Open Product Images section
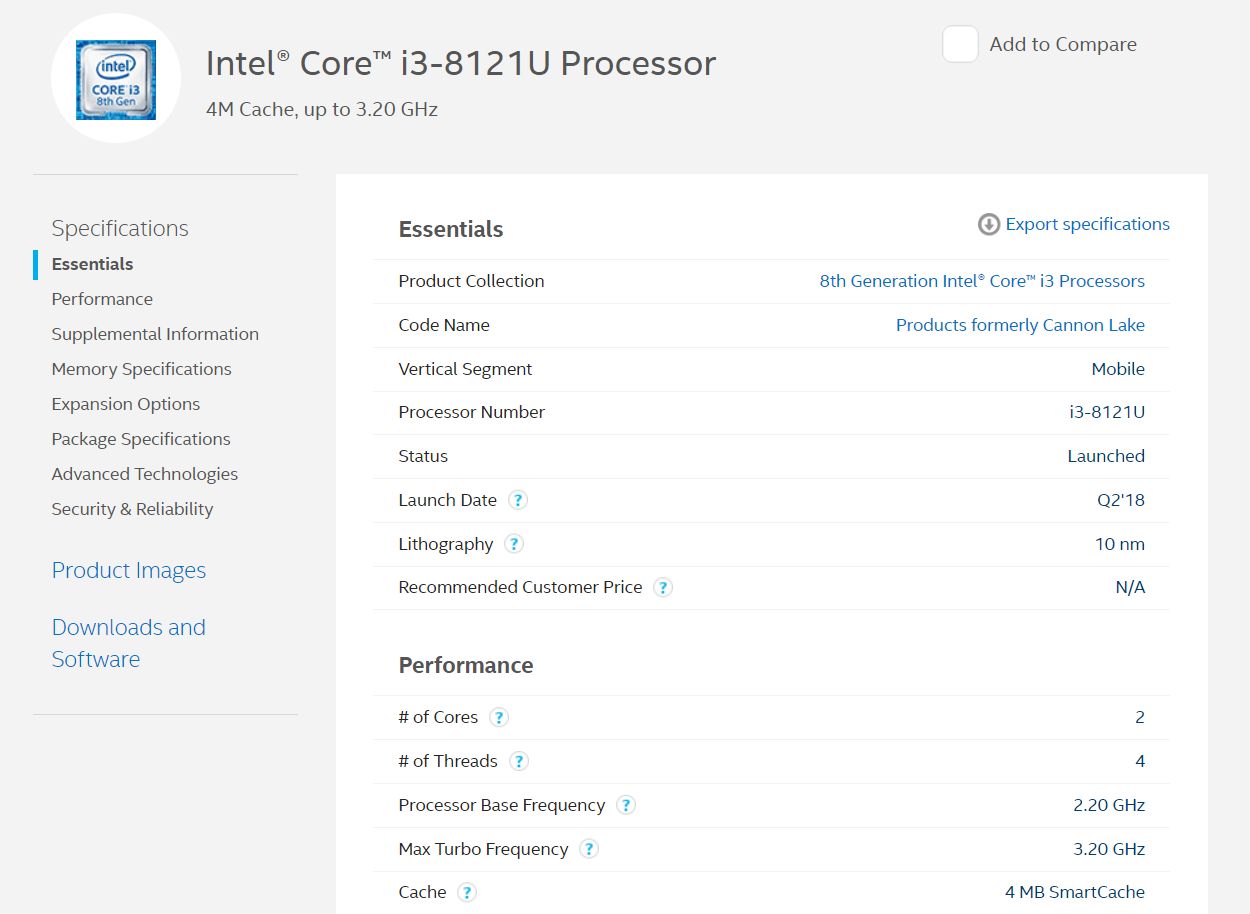The width and height of the screenshot is (1250, 914). click(128, 570)
